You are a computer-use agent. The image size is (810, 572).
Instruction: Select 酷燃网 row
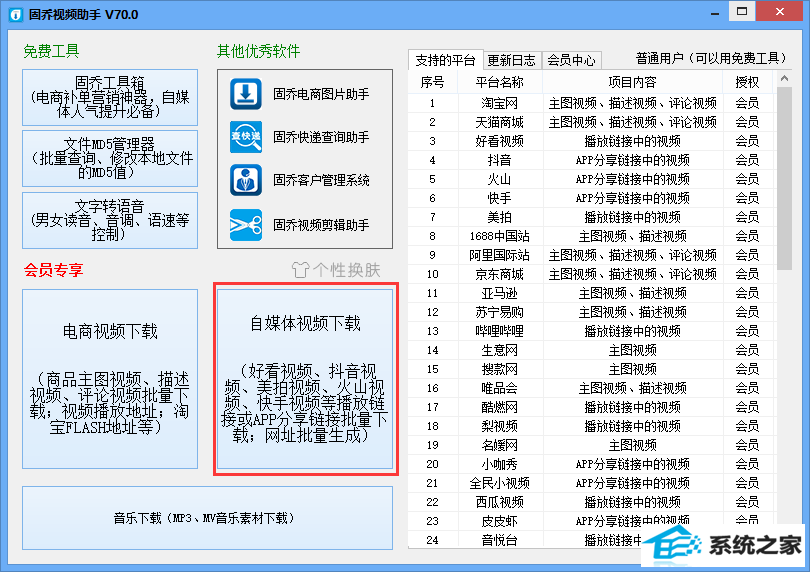(592, 407)
